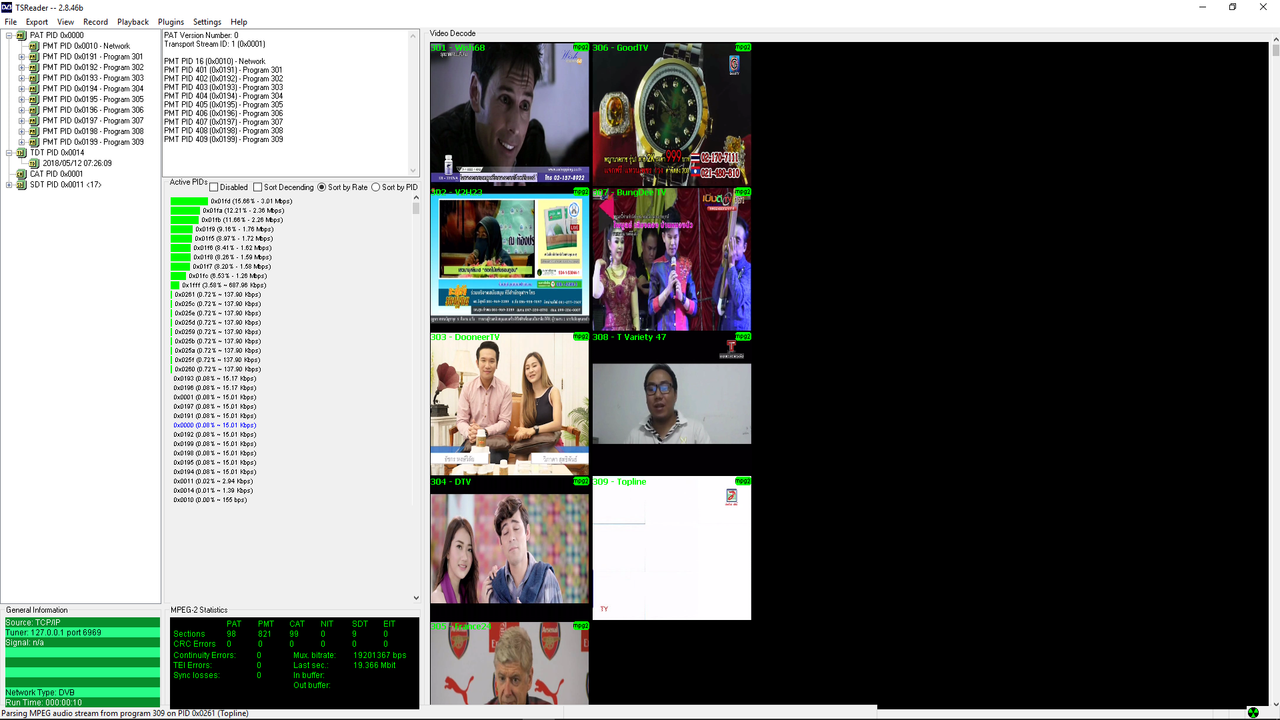This screenshot has width=1280, height=720.
Task: Click the PAT PID 0x0000 node icon
Action: (22, 36)
